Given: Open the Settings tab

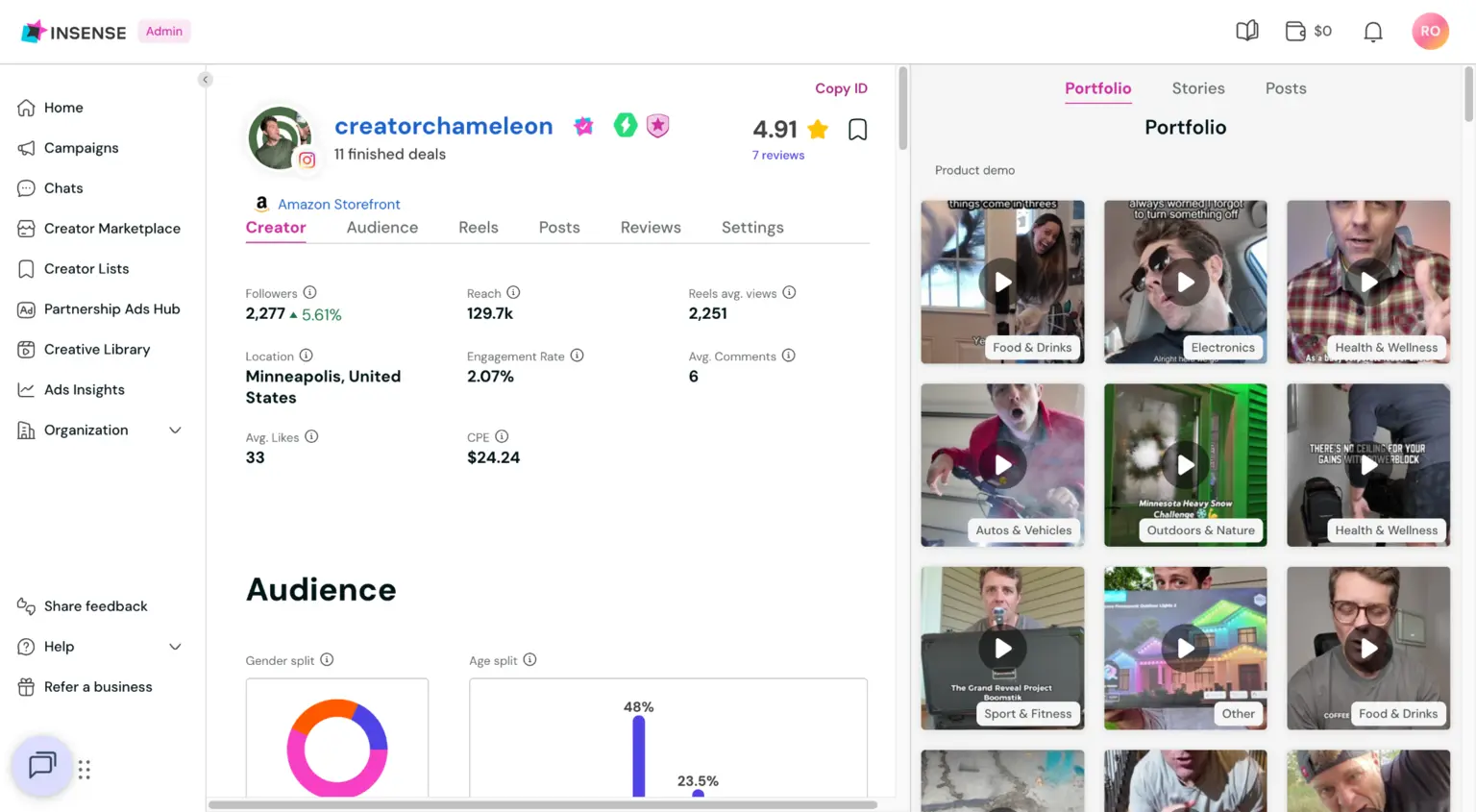Looking at the screenshot, I should tap(752, 228).
